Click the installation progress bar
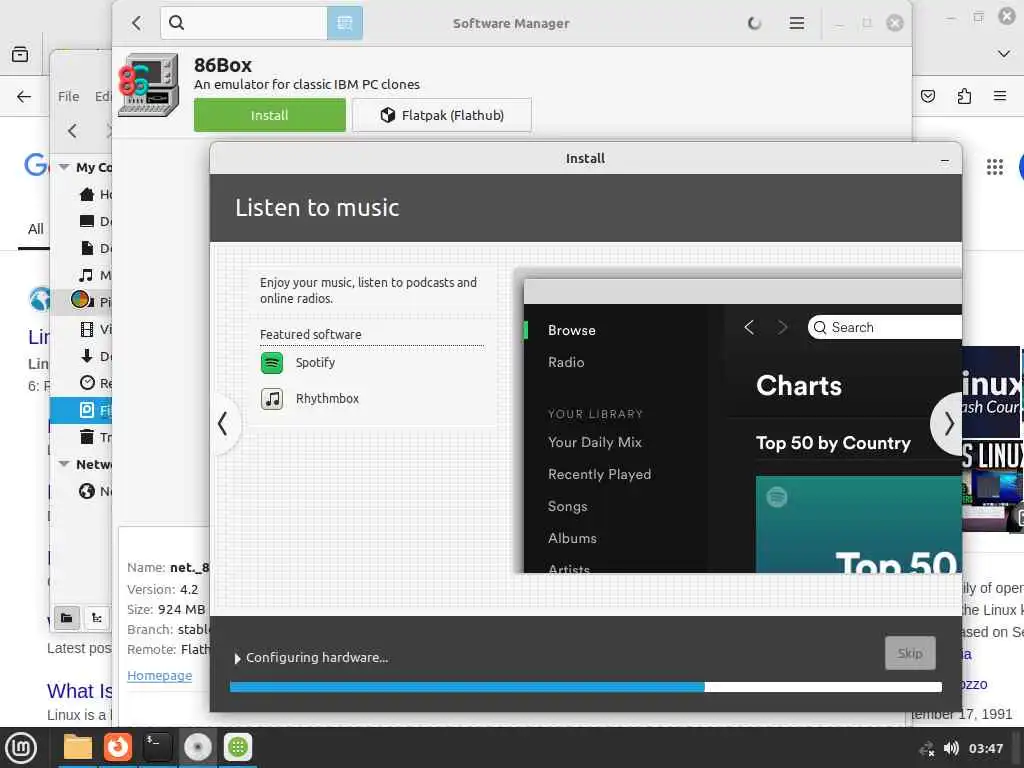1024x768 pixels. [586, 687]
